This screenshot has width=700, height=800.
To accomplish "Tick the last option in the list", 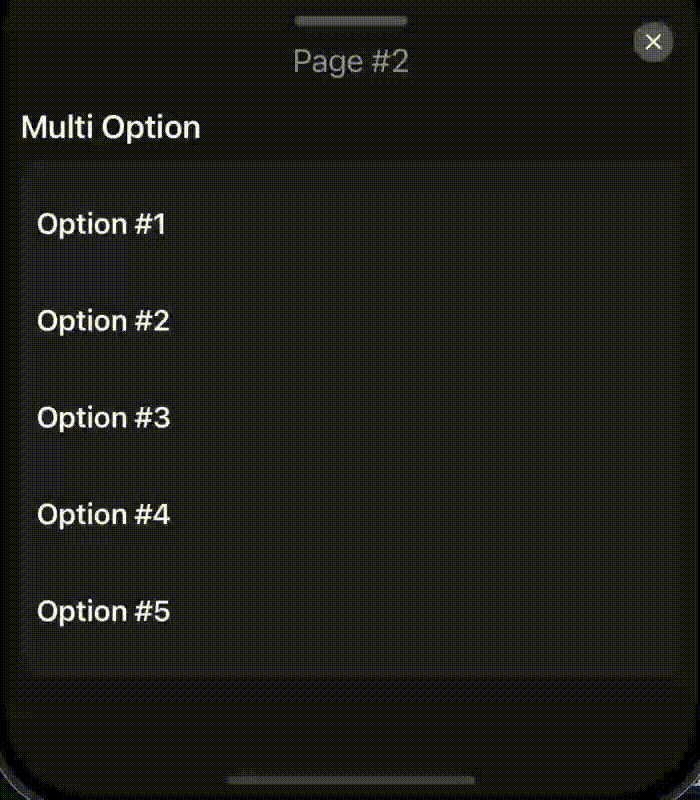I will (103, 611).
